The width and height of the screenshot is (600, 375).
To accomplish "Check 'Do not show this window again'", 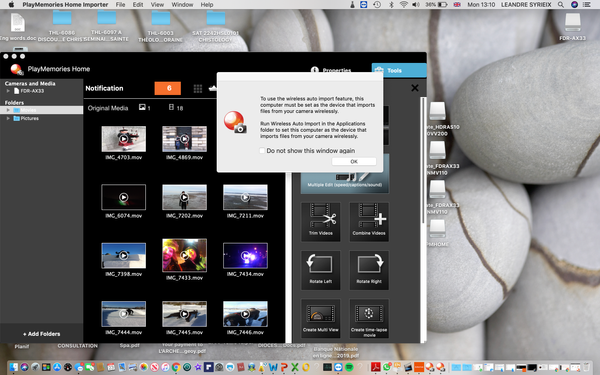I will pyautogui.click(x=262, y=151).
